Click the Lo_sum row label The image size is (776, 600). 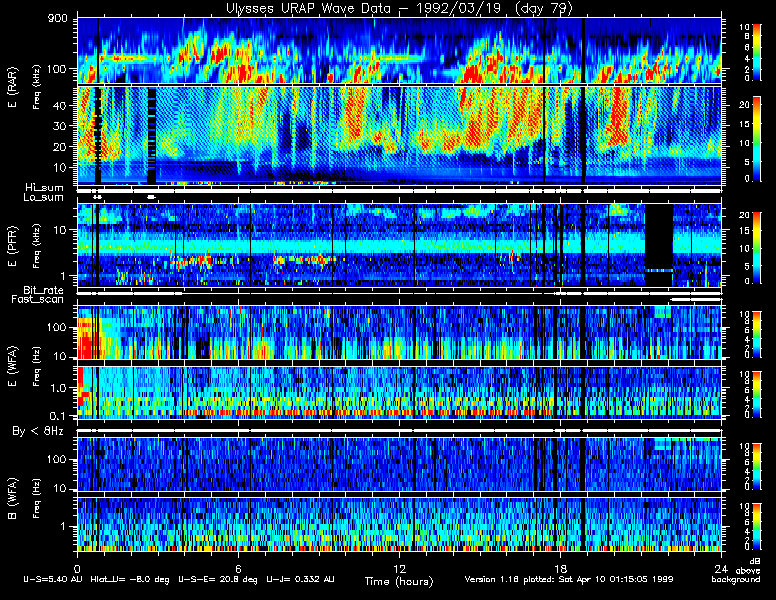(43, 198)
